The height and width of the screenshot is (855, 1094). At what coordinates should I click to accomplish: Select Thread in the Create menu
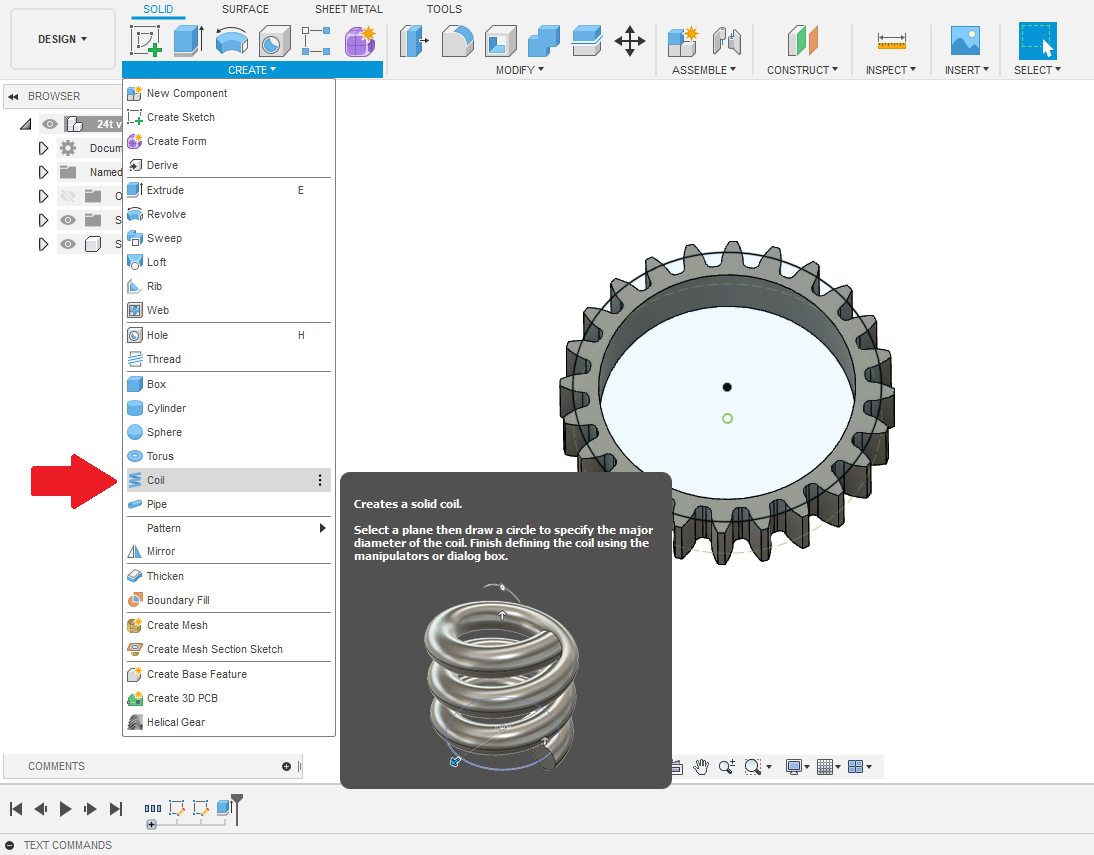click(x=163, y=359)
